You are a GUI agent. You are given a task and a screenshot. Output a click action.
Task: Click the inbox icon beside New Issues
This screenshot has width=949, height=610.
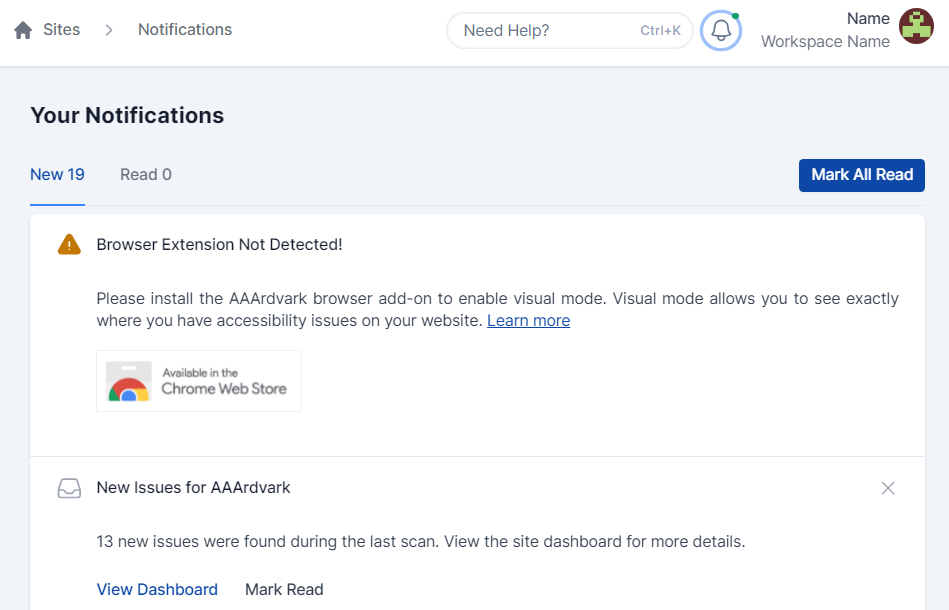click(69, 489)
